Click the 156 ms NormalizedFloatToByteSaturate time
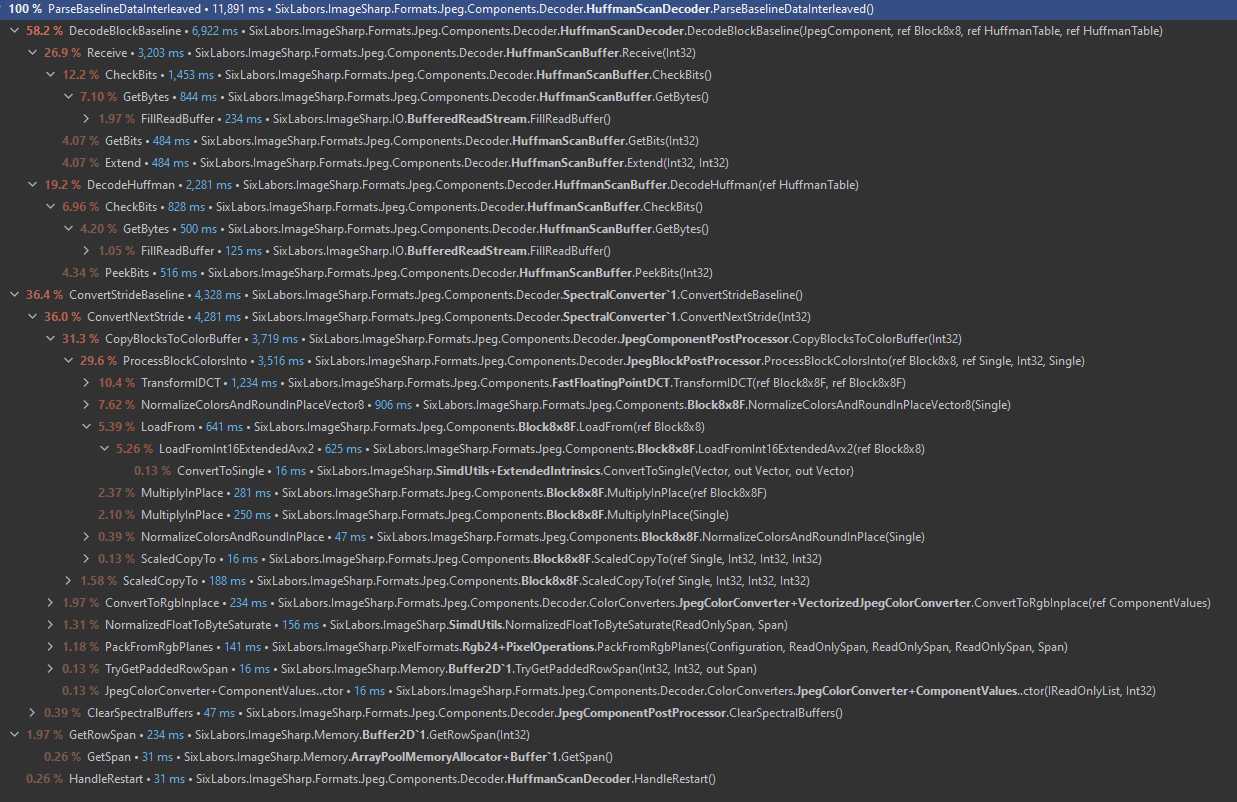 300,625
